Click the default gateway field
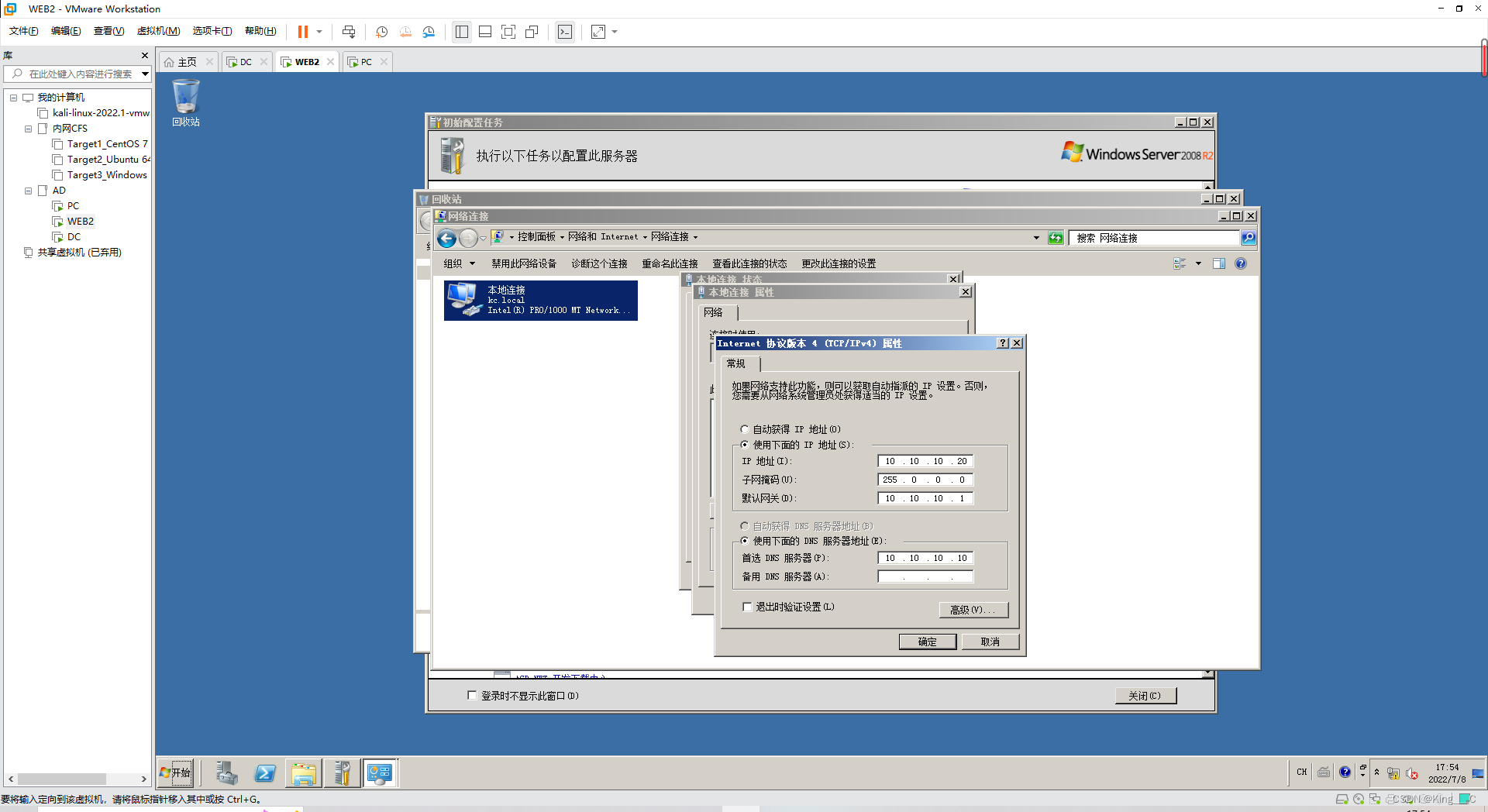Image resolution: width=1488 pixels, height=812 pixels. pos(925,498)
